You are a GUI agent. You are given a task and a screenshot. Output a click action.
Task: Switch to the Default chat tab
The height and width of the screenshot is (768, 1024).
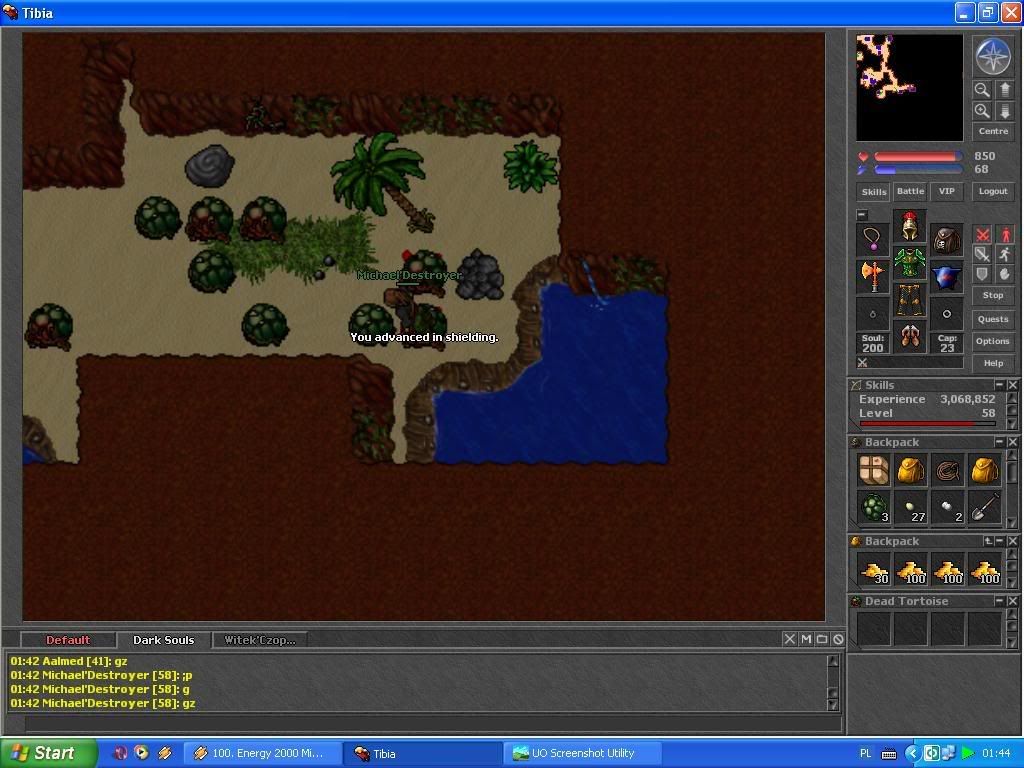pyautogui.click(x=68, y=640)
